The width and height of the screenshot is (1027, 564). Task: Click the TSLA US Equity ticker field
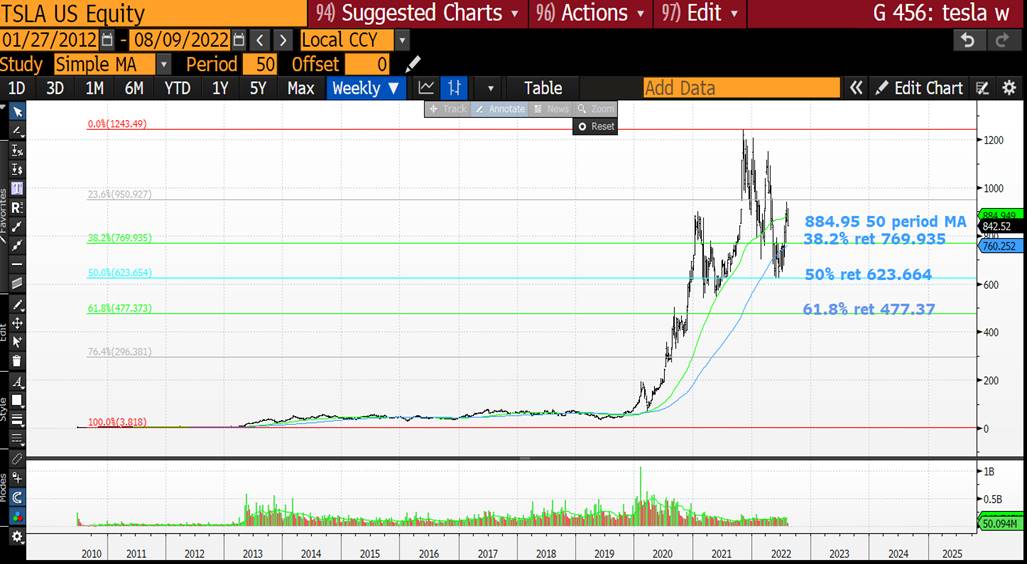153,13
